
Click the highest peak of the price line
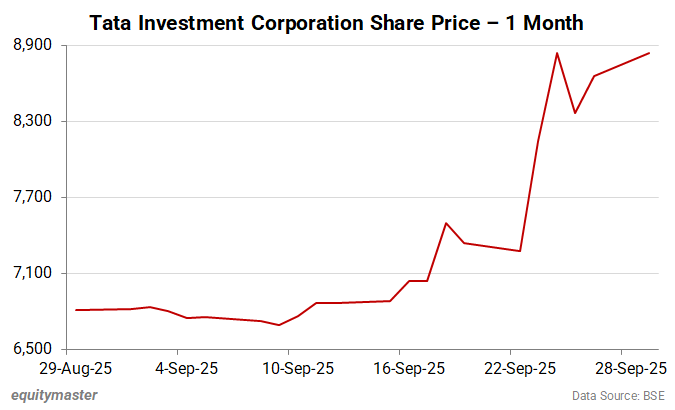coord(557,53)
